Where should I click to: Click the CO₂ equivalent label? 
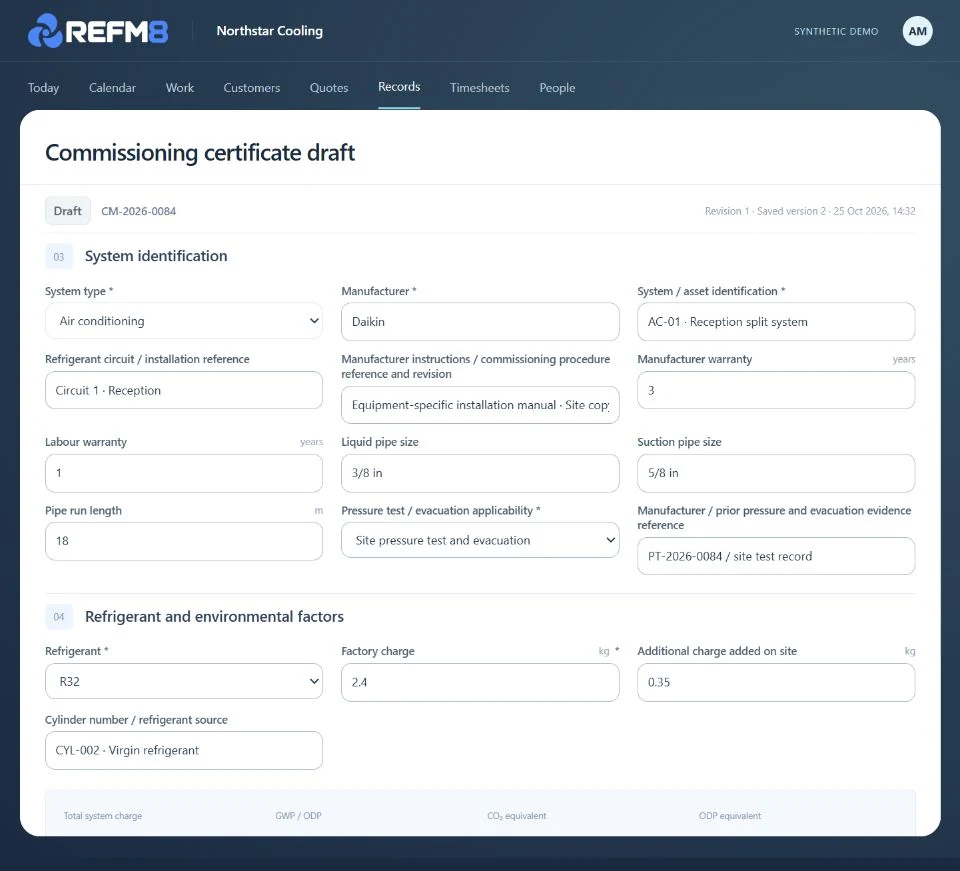(x=517, y=815)
